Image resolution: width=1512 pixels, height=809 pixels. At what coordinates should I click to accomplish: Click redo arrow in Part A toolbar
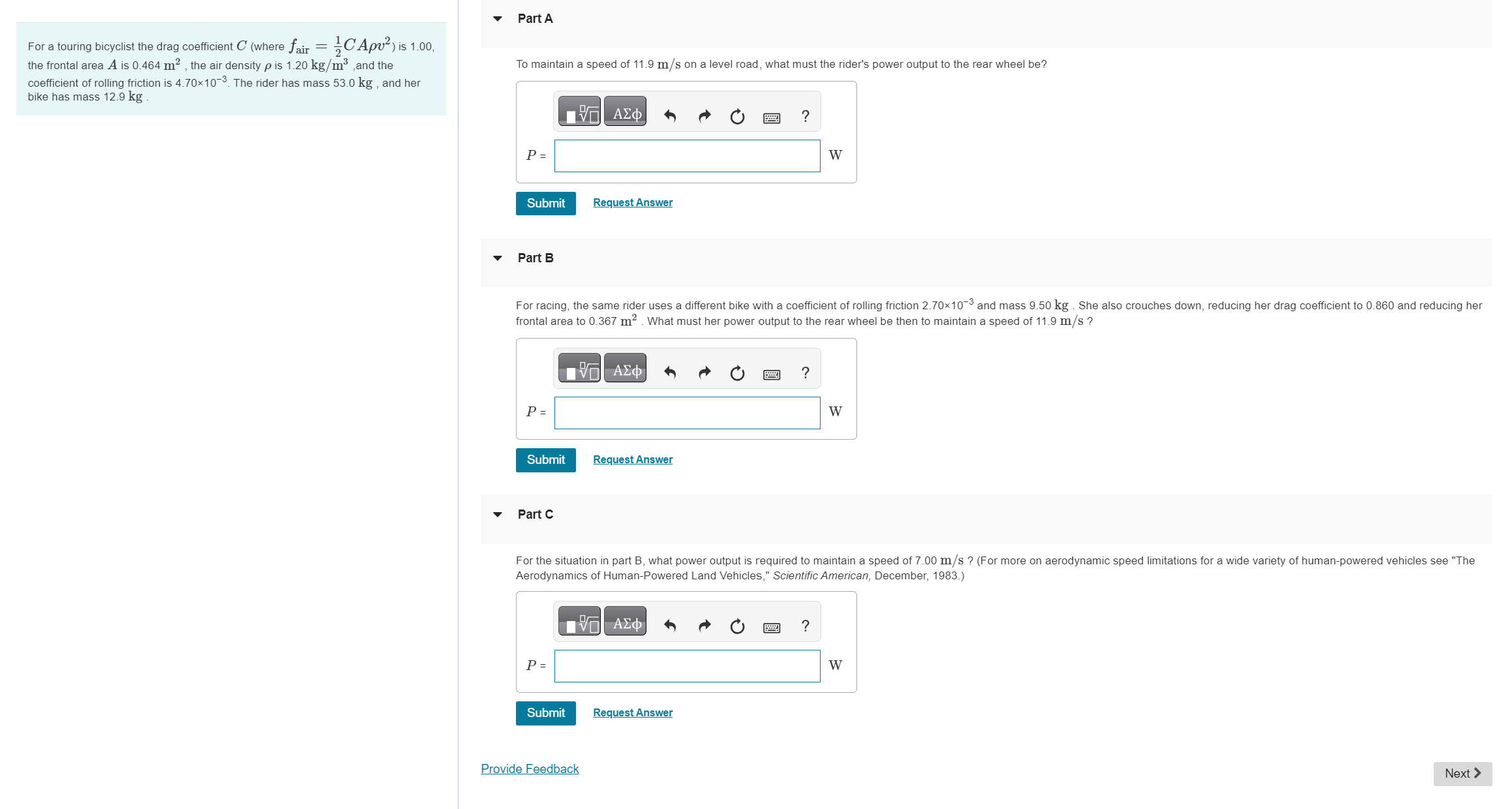pyautogui.click(x=704, y=116)
